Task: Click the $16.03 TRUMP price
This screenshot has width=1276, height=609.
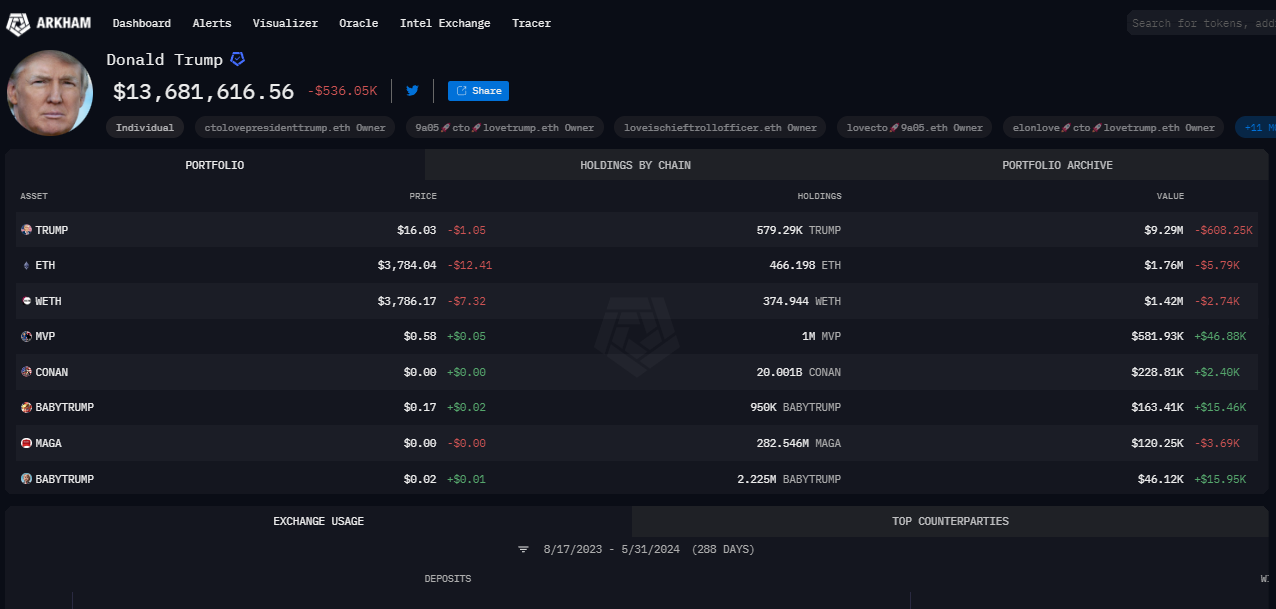Action: [x=417, y=230]
